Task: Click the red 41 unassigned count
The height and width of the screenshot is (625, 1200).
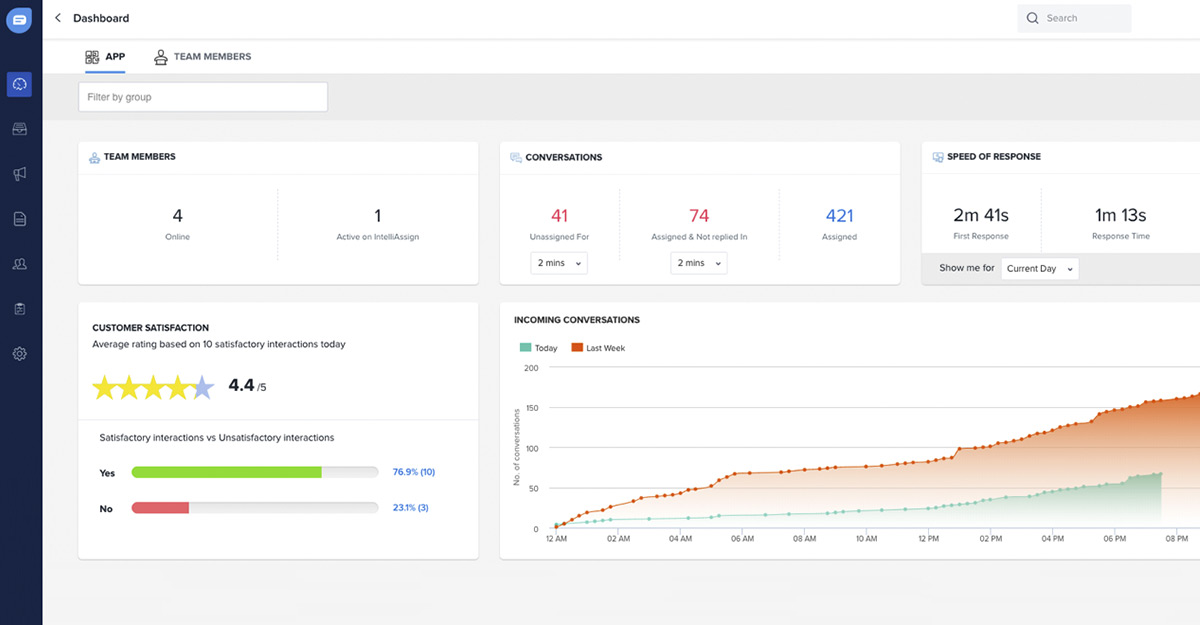Action: tap(559, 216)
